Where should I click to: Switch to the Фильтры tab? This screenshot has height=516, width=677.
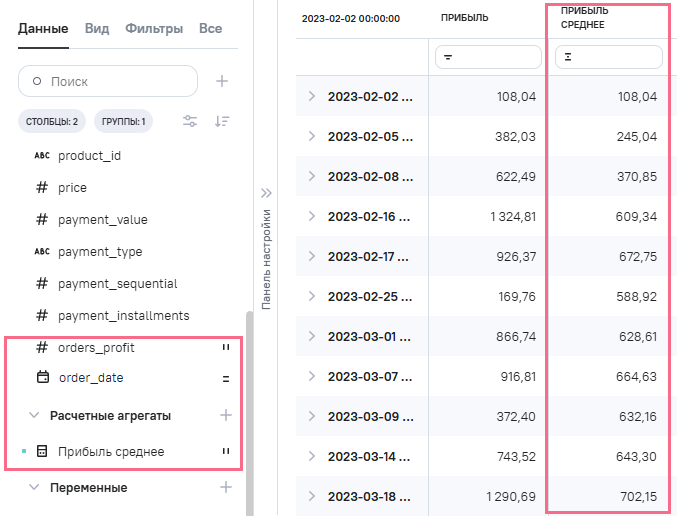point(154,29)
